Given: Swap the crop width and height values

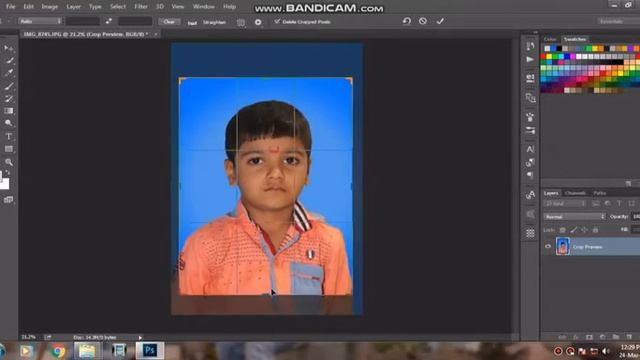Looking at the screenshot, I should tap(109, 21).
